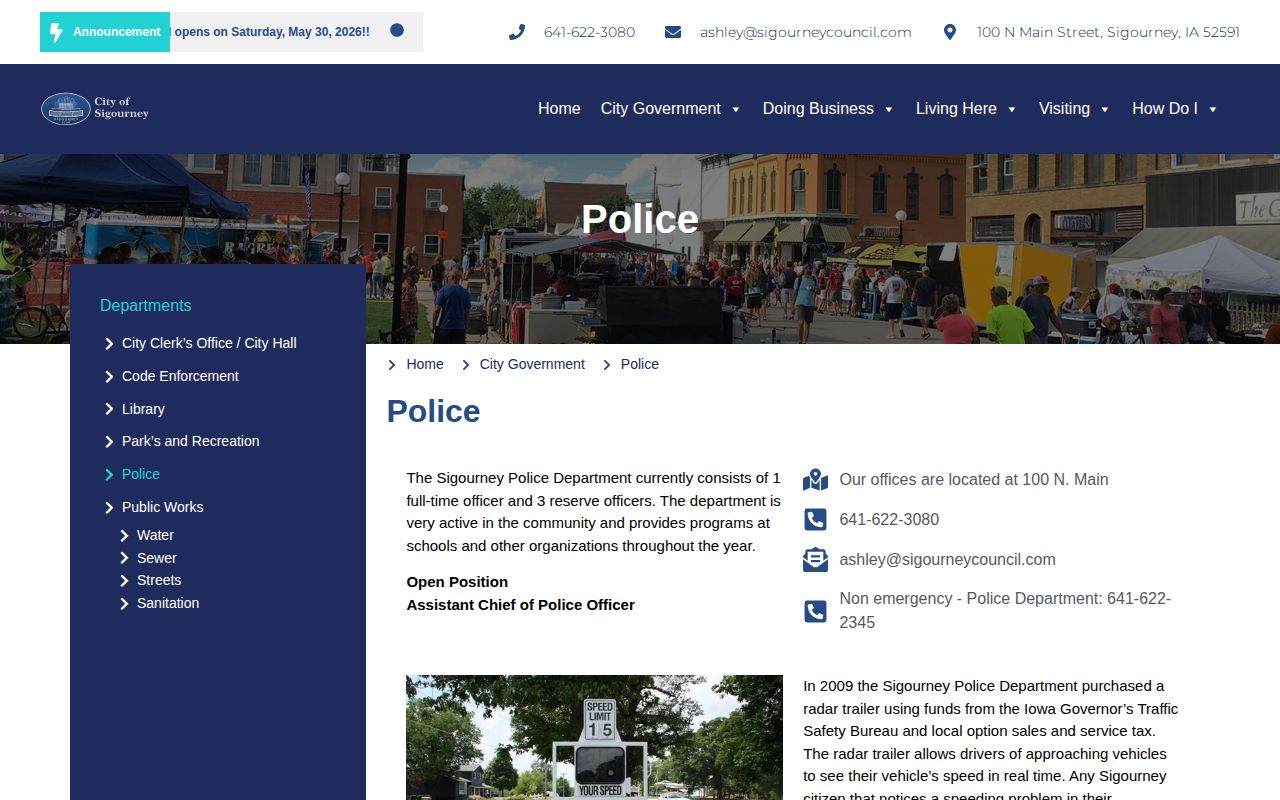Open the City Government menu

click(661, 109)
